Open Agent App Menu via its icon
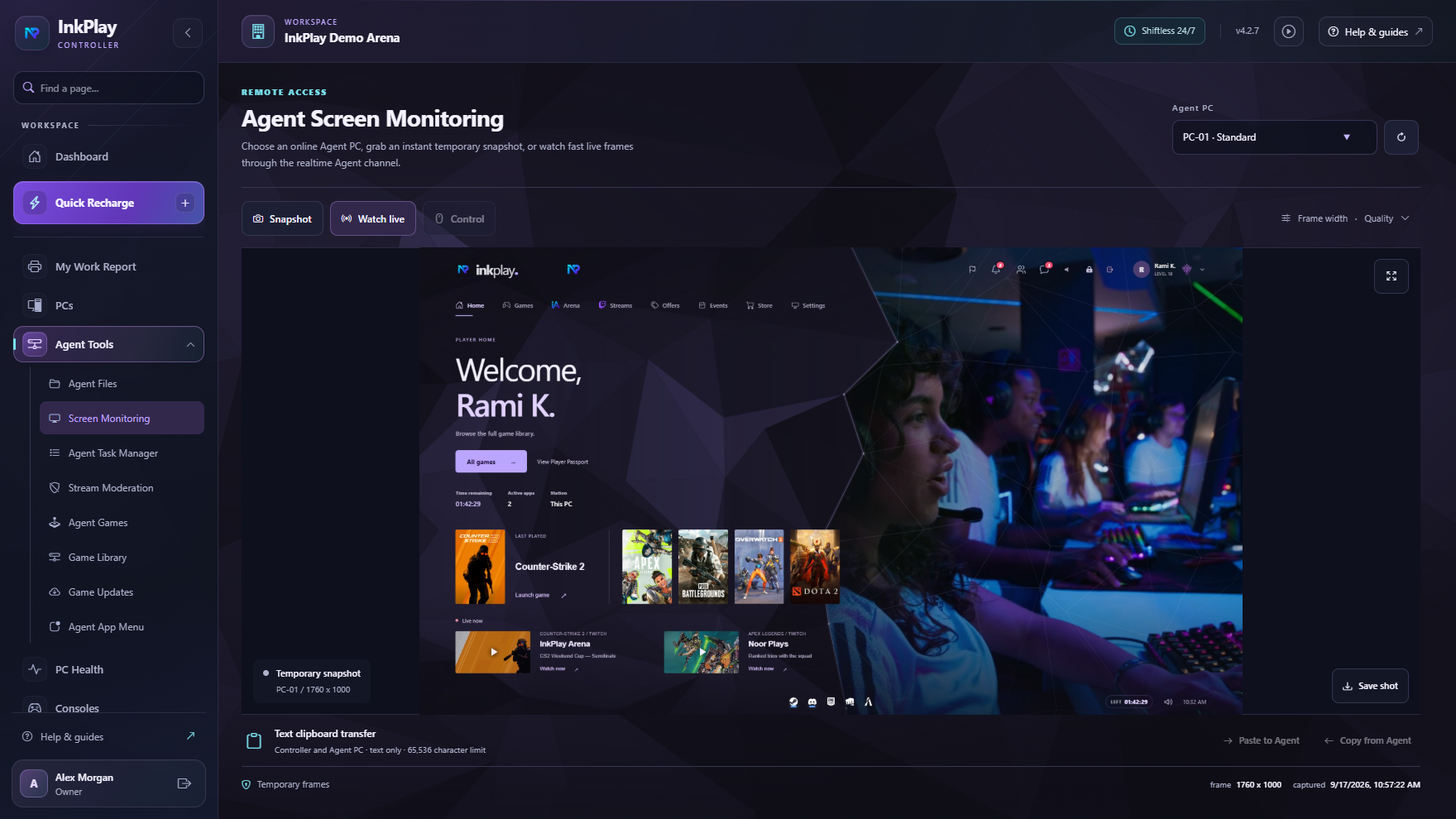The image size is (1456, 819). (x=55, y=627)
